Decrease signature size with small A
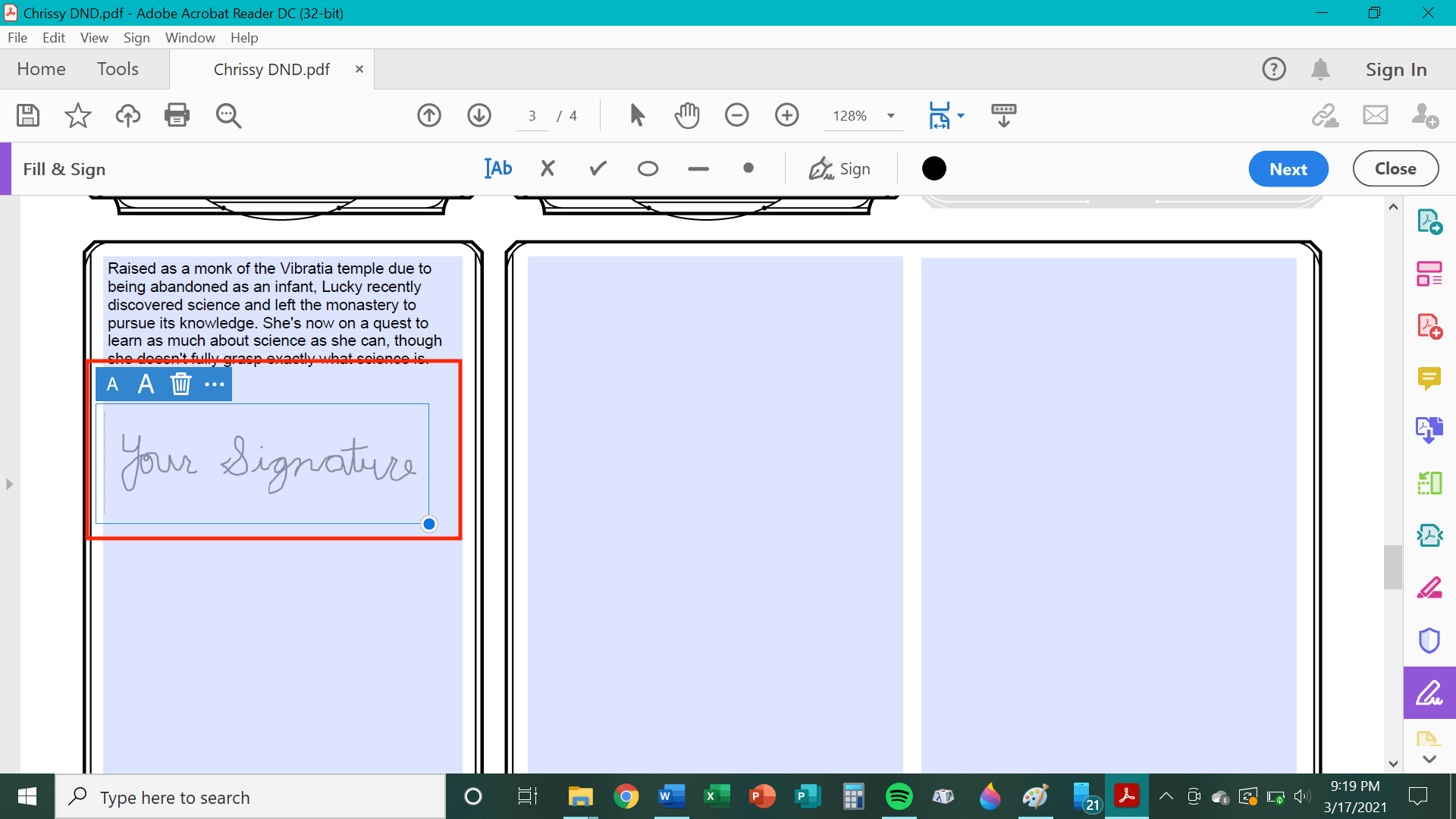1456x819 pixels. pos(112,384)
